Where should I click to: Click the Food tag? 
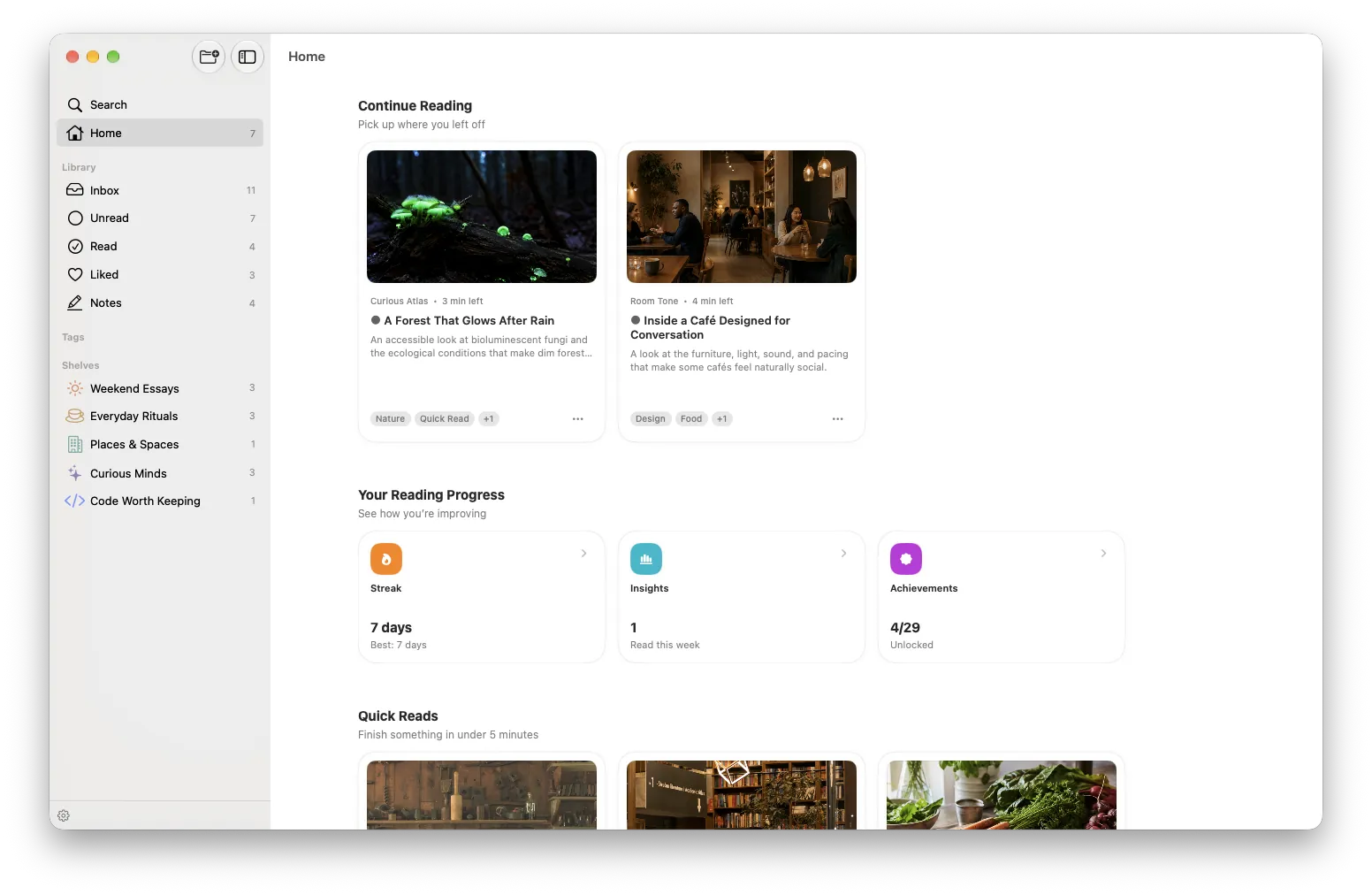tap(691, 419)
